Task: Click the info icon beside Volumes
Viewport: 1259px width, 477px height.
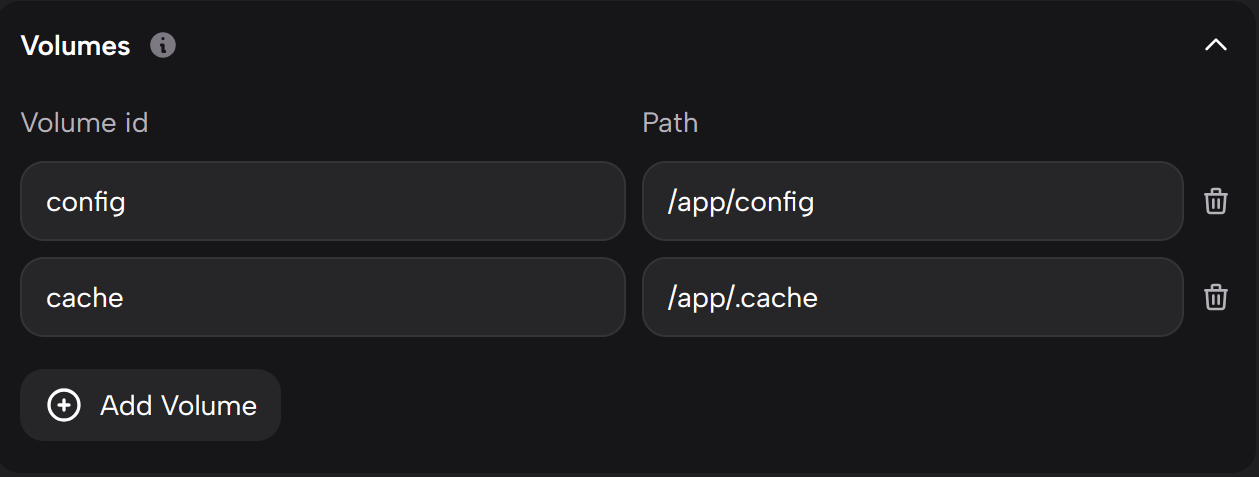Action: (x=163, y=45)
